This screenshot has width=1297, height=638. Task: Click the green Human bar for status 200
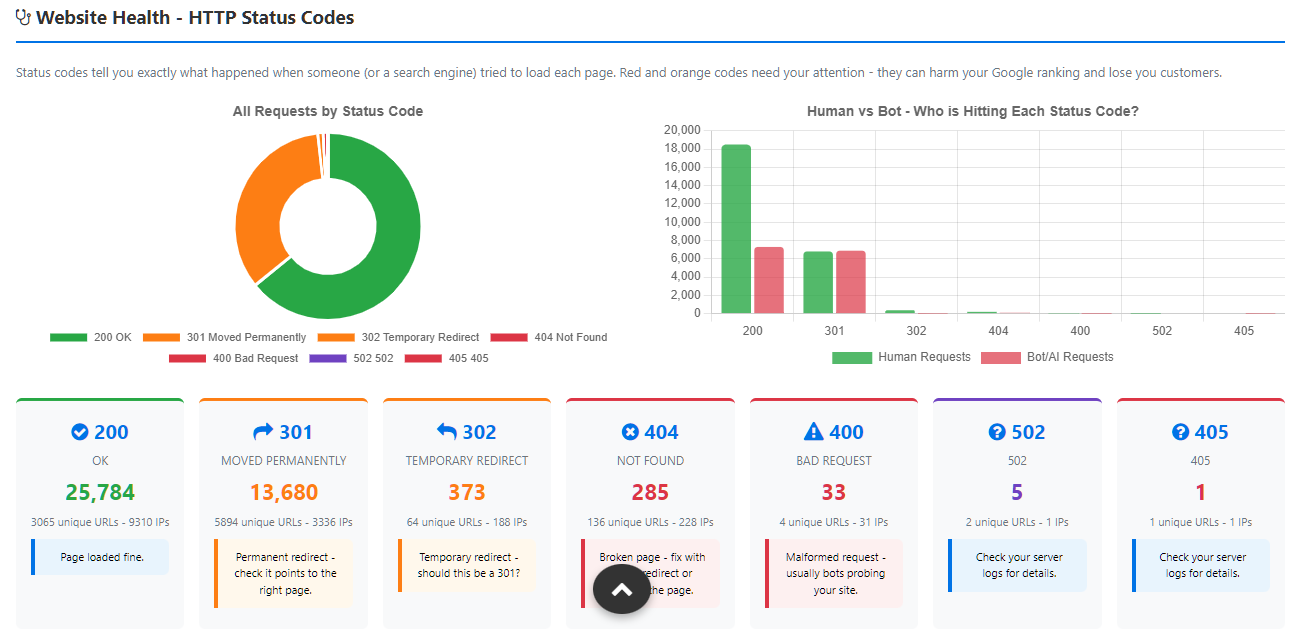(736, 229)
